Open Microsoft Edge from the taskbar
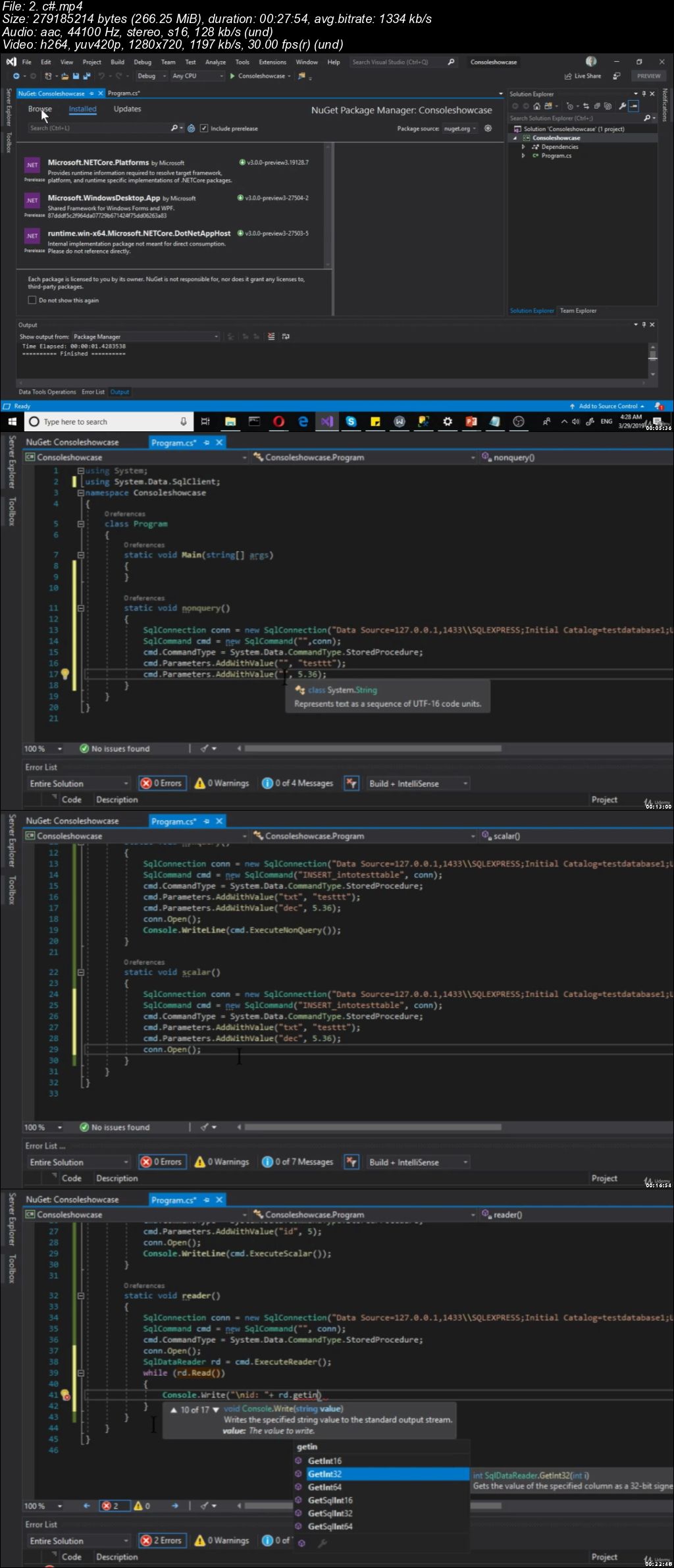This screenshot has width=674, height=1568. click(x=303, y=421)
